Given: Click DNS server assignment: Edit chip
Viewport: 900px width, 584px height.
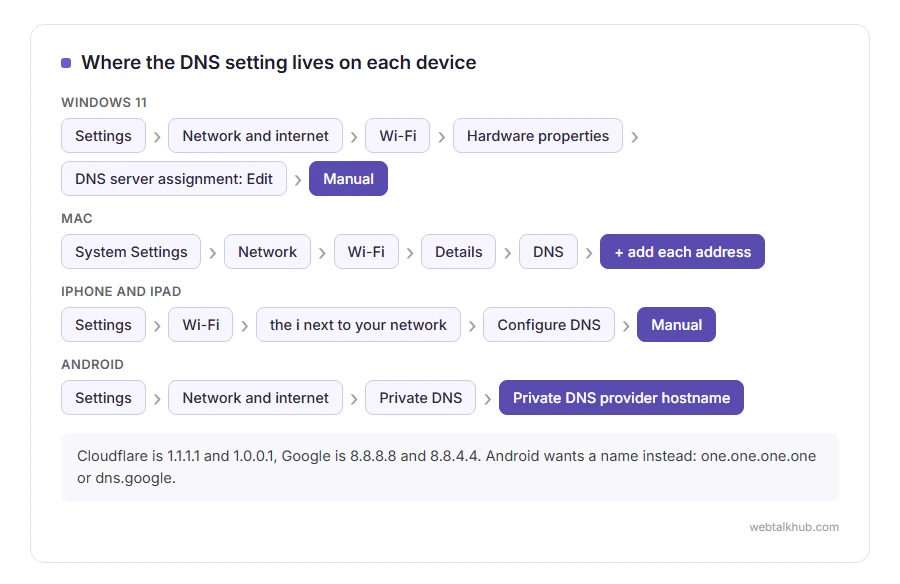Looking at the screenshot, I should (x=174, y=179).
